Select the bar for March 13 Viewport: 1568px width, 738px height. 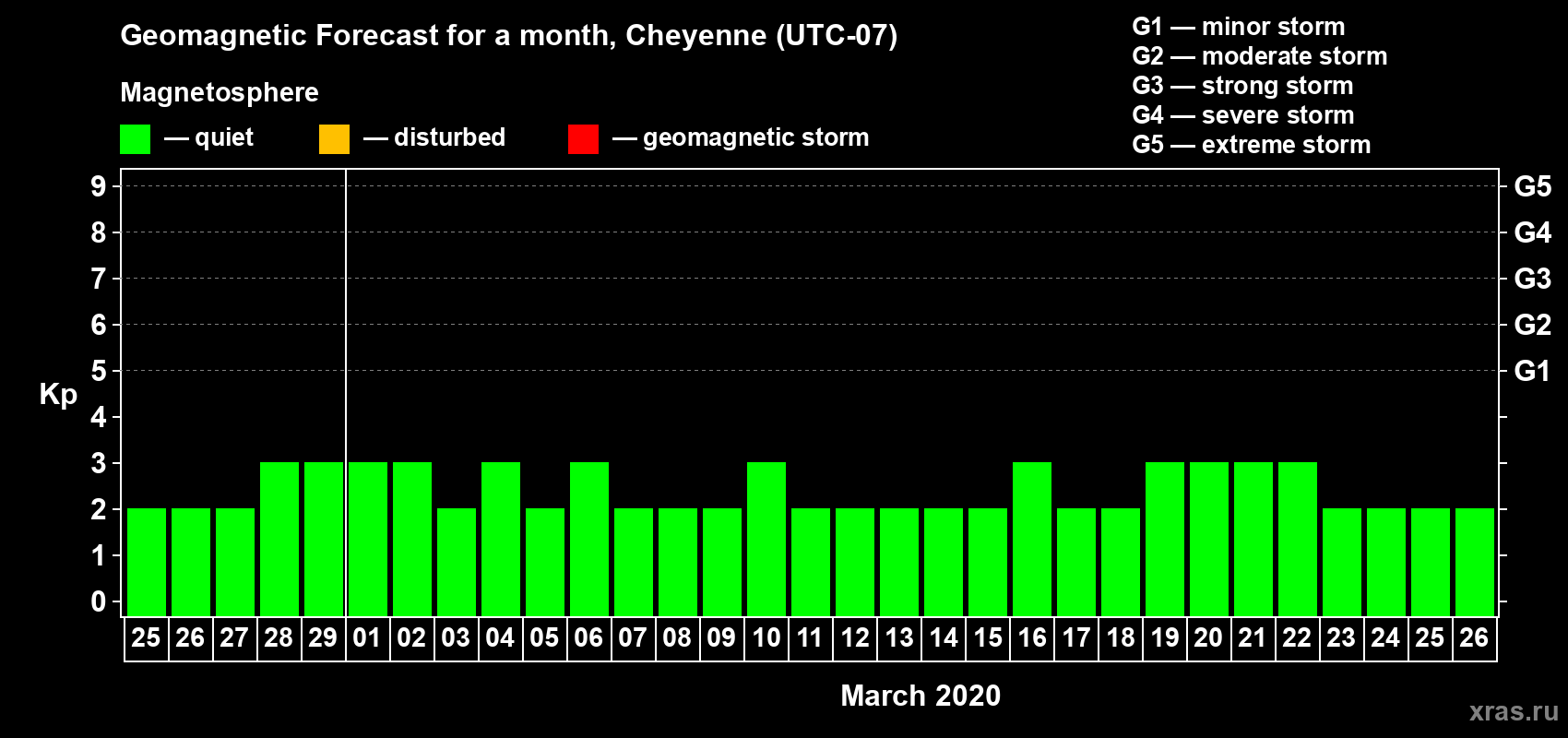click(x=899, y=562)
